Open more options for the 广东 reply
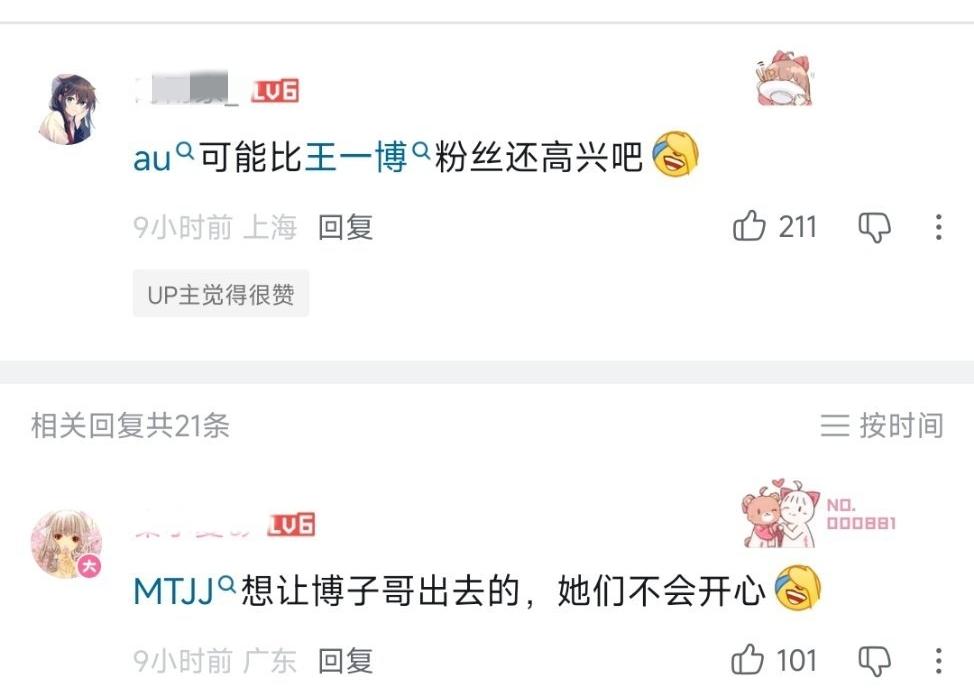The width and height of the screenshot is (974, 699). point(938,660)
